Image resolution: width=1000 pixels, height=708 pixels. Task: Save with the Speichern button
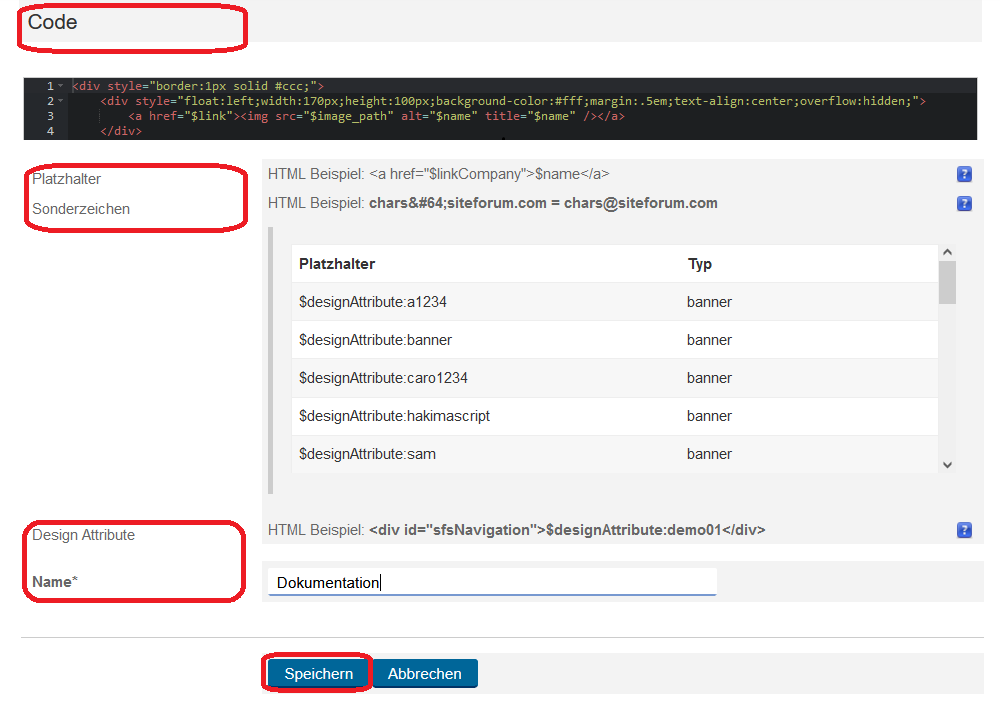[x=318, y=674]
